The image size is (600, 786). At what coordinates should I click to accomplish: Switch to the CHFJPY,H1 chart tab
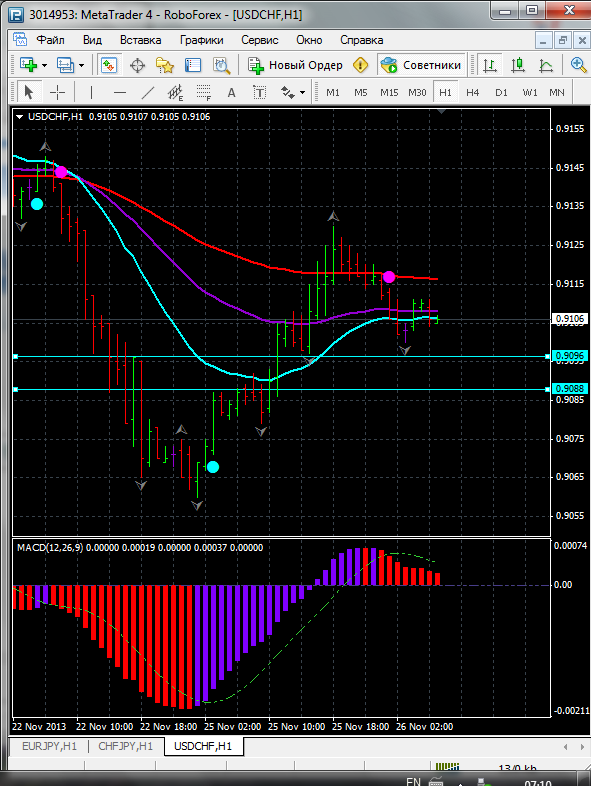[x=125, y=746]
